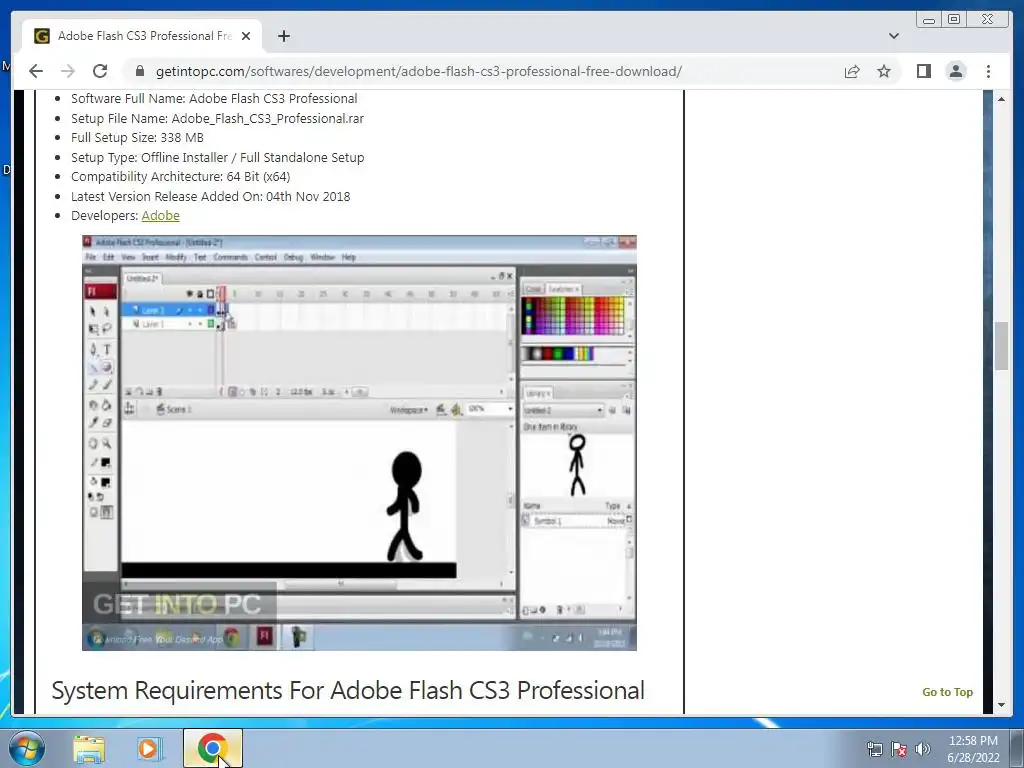Open the Action Center flag icon
This screenshot has width=1024, height=768.
click(899, 749)
